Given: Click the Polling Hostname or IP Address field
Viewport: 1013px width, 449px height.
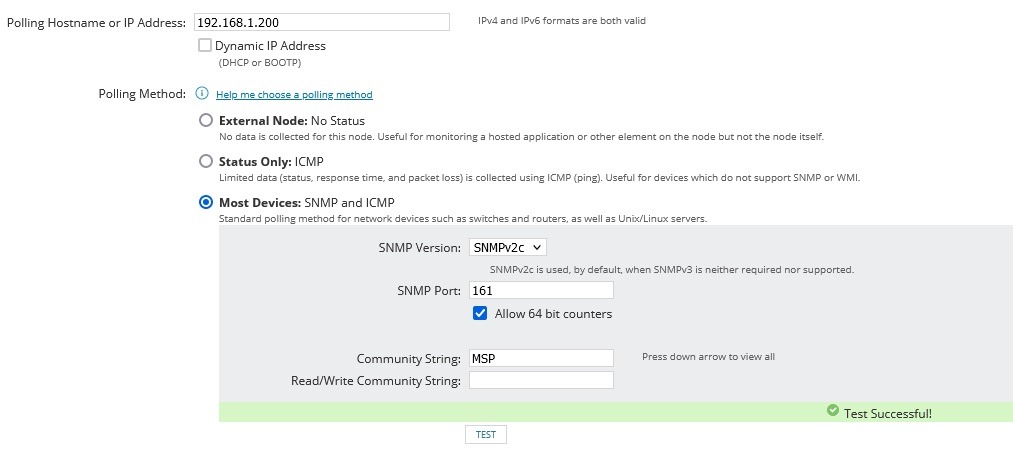Looking at the screenshot, I should pyautogui.click(x=320, y=21).
